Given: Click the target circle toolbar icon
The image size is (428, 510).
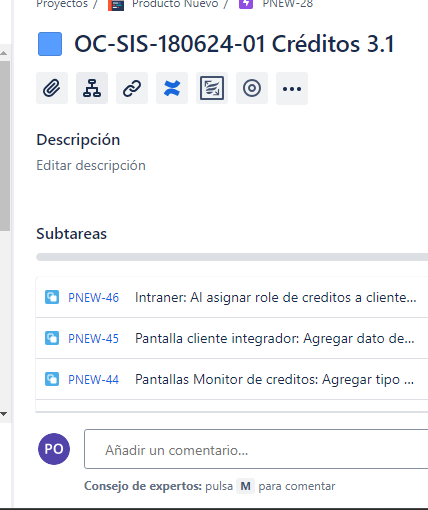Looking at the screenshot, I should [252, 88].
